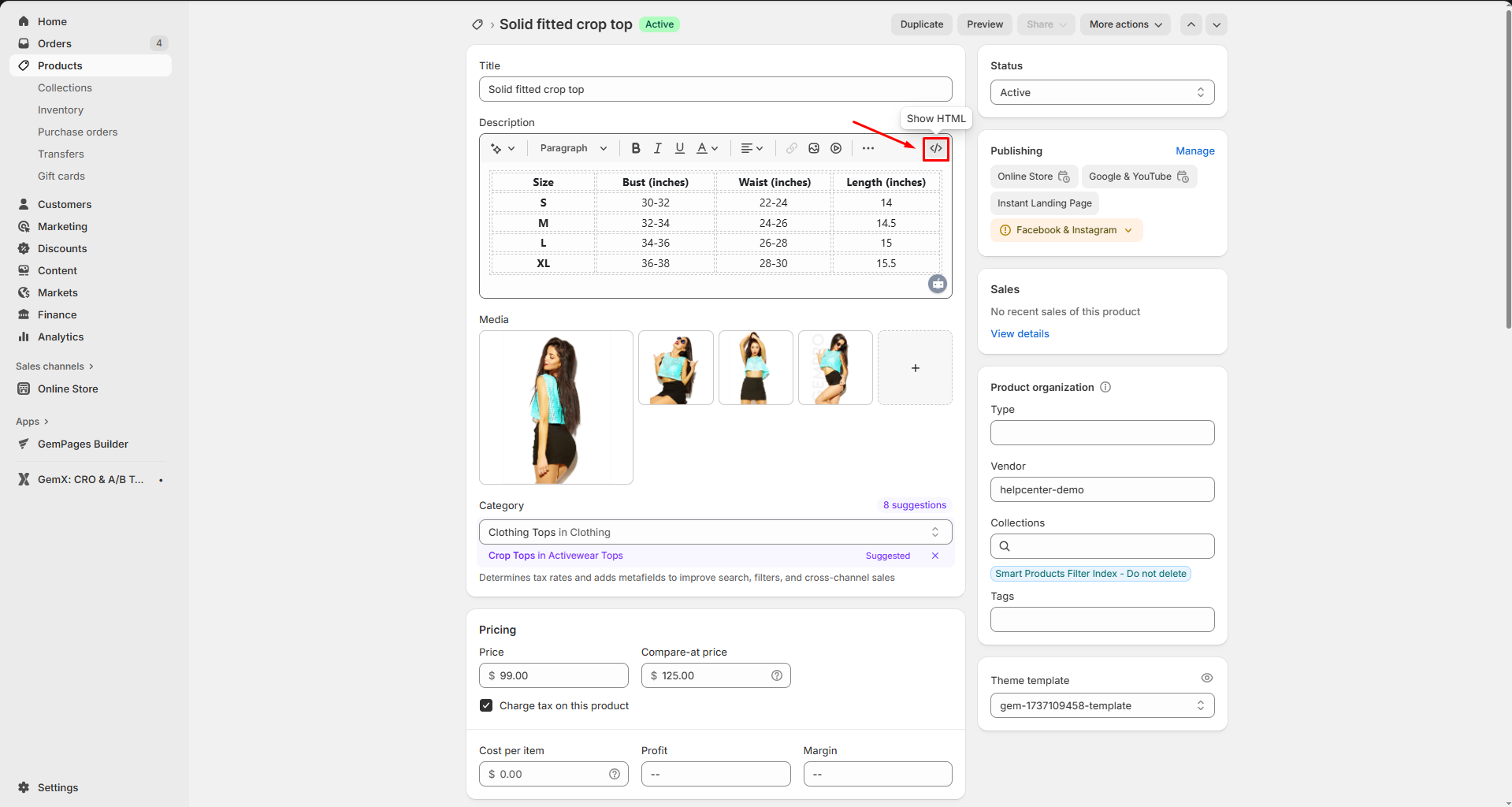This screenshot has height=807, width=1512.
Task: Open the More actions dropdown
Action: [x=1124, y=24]
